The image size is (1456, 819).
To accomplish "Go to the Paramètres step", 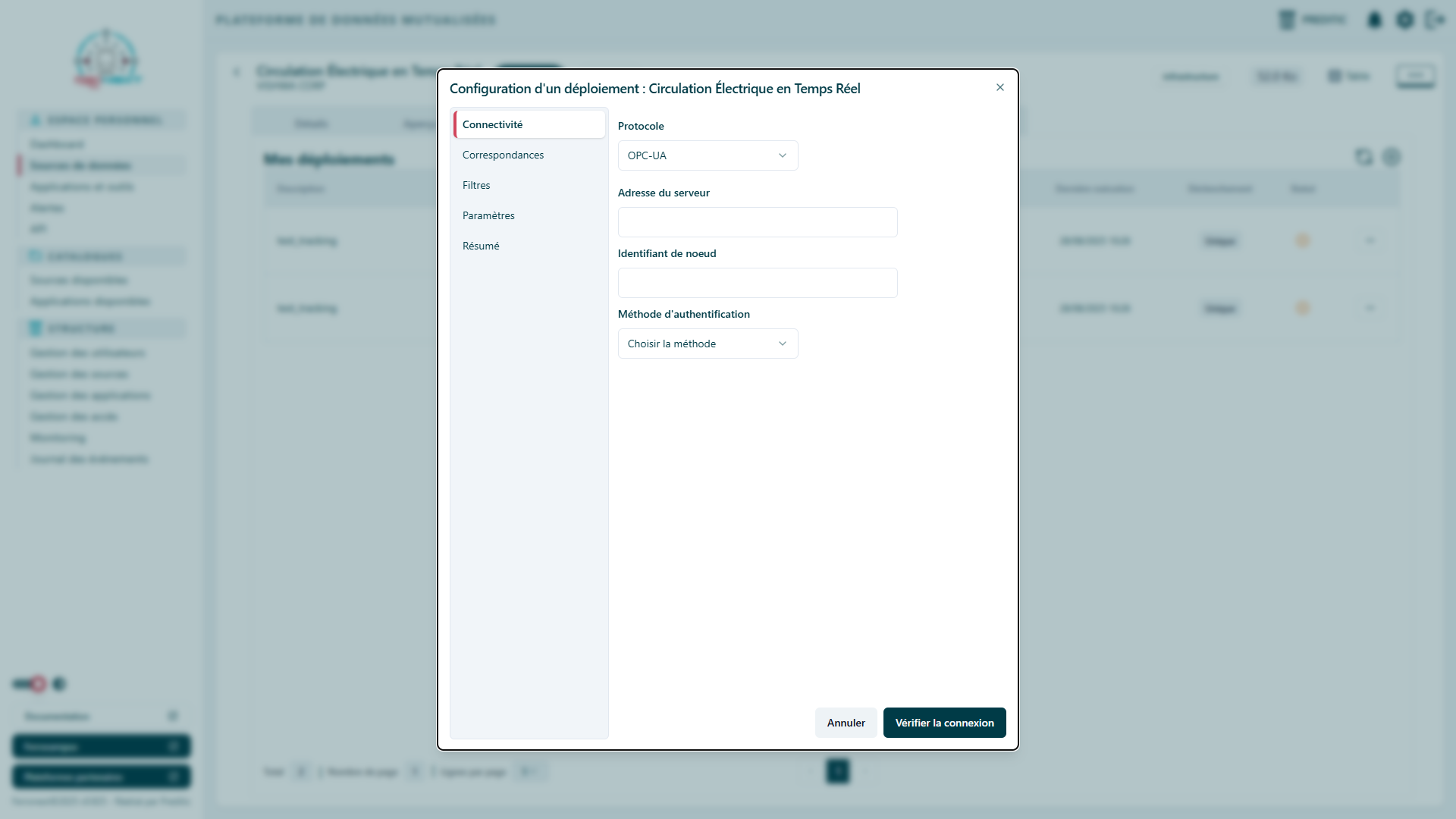I will point(529,215).
